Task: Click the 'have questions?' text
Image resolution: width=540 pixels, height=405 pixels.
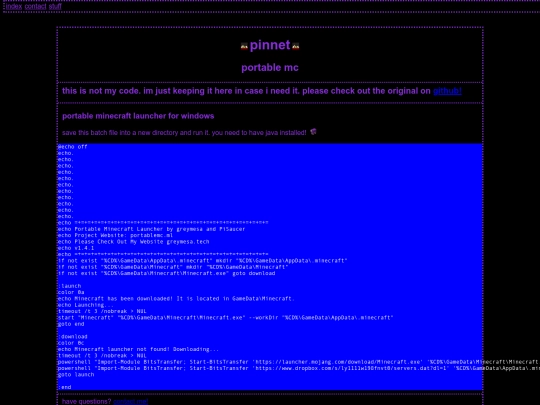Action: click(86, 402)
